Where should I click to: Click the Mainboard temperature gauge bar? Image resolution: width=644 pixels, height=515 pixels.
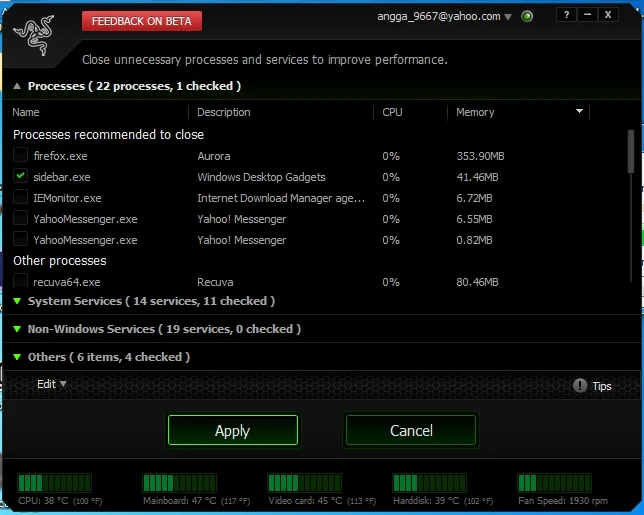[x=179, y=483]
